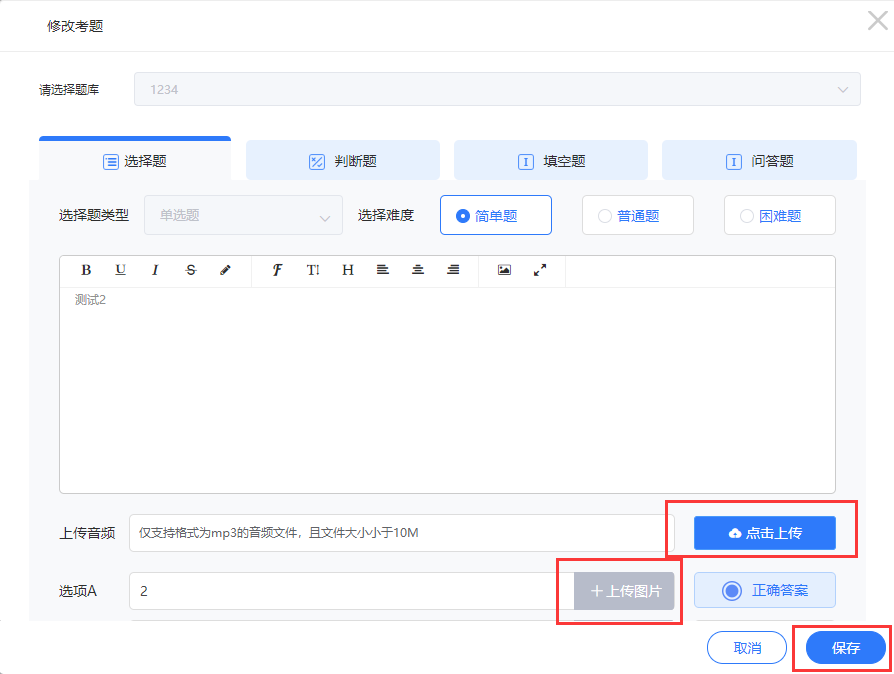The image size is (894, 674).
Task: Select the 困难题 difficulty option
Action: [779, 215]
